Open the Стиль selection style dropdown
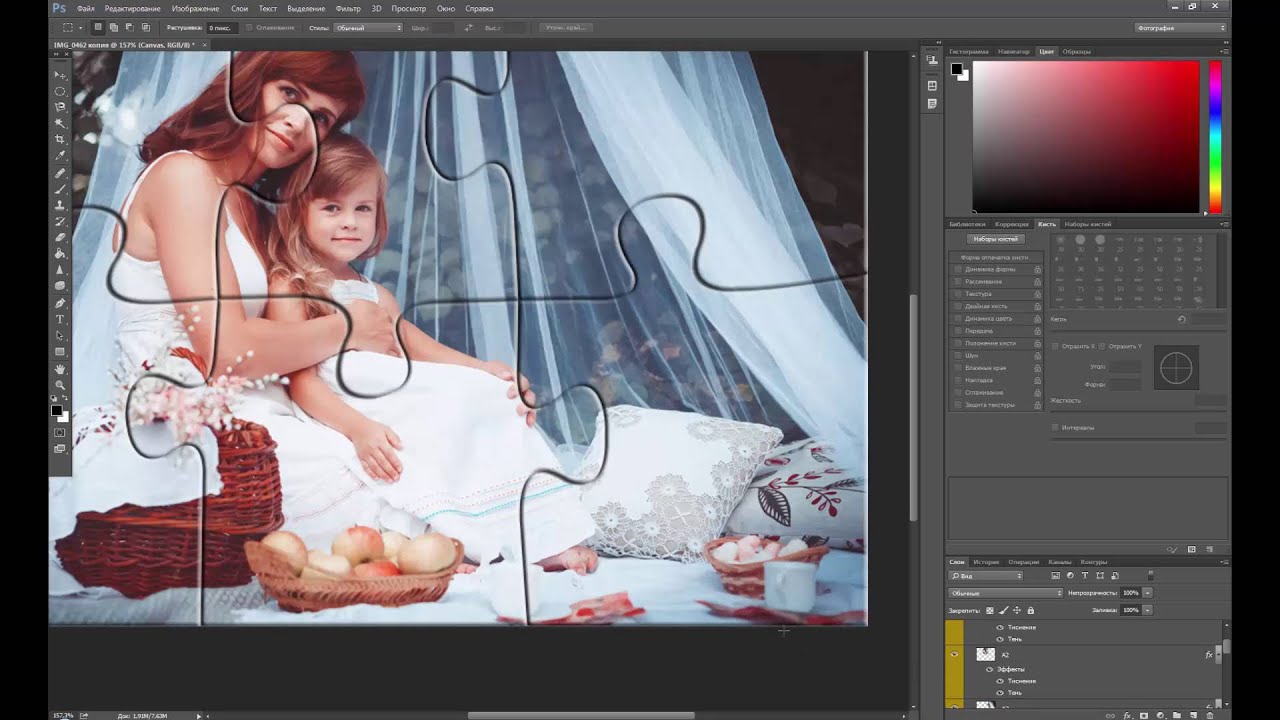This screenshot has width=1280, height=720. [x=368, y=28]
